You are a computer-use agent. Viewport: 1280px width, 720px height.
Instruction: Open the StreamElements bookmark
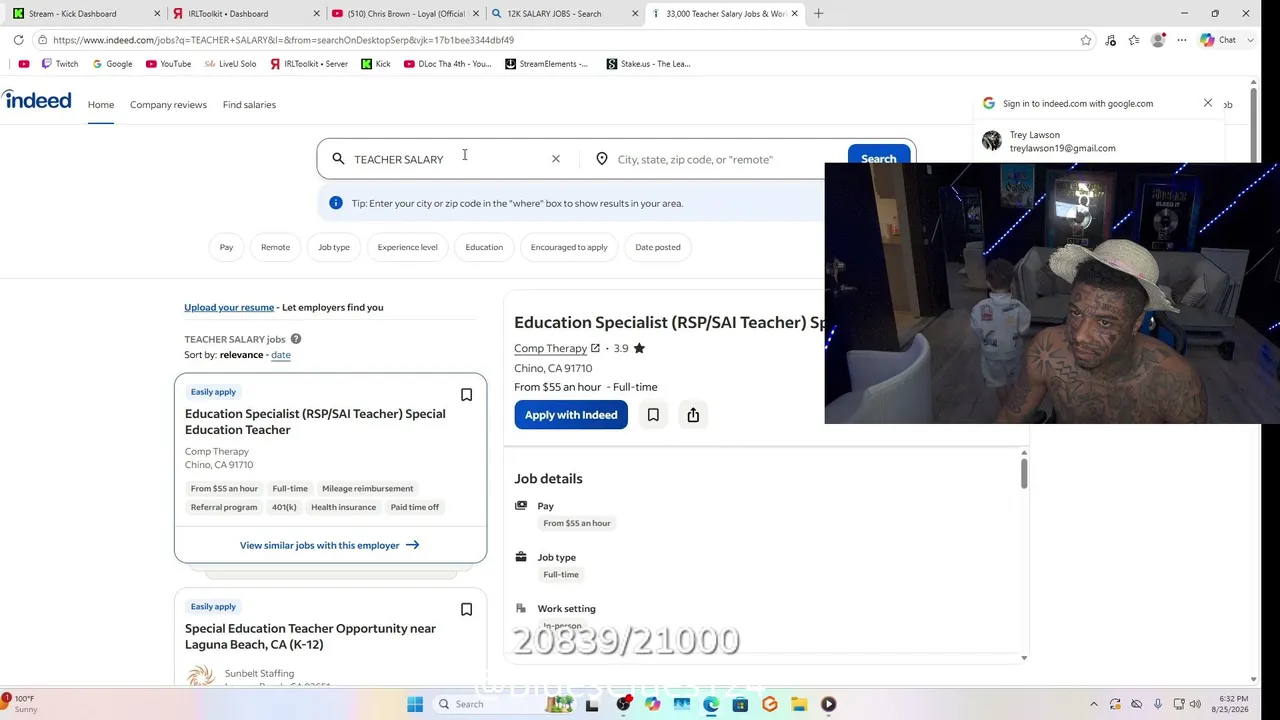click(546, 64)
